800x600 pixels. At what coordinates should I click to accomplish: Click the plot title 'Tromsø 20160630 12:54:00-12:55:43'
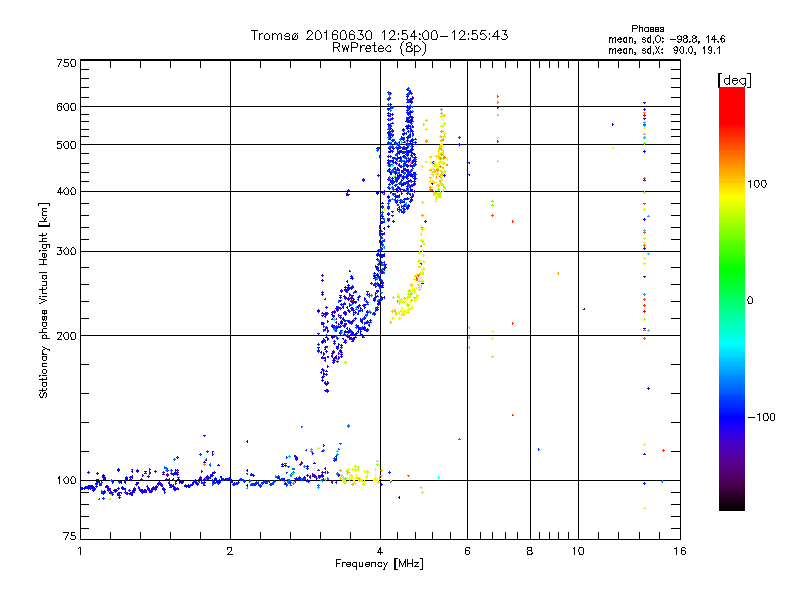[x=379, y=35]
